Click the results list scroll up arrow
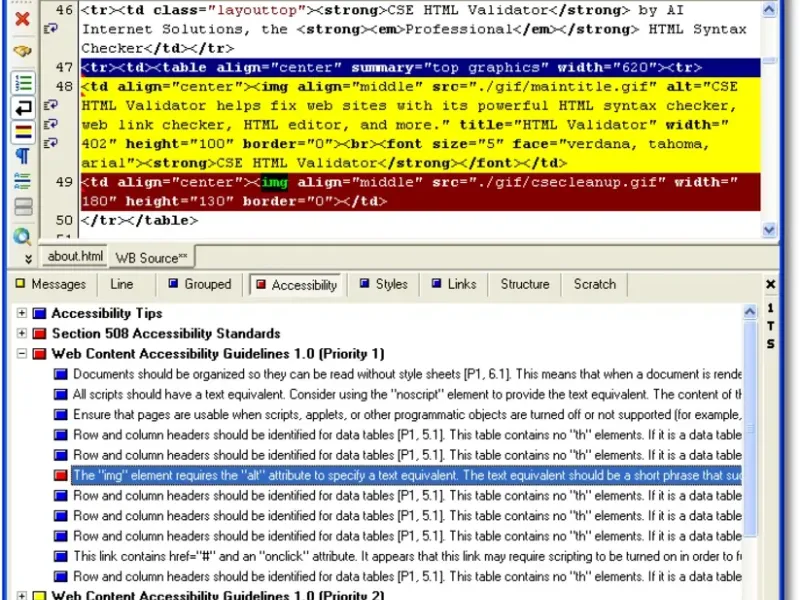The height and width of the screenshot is (600, 800). (749, 312)
